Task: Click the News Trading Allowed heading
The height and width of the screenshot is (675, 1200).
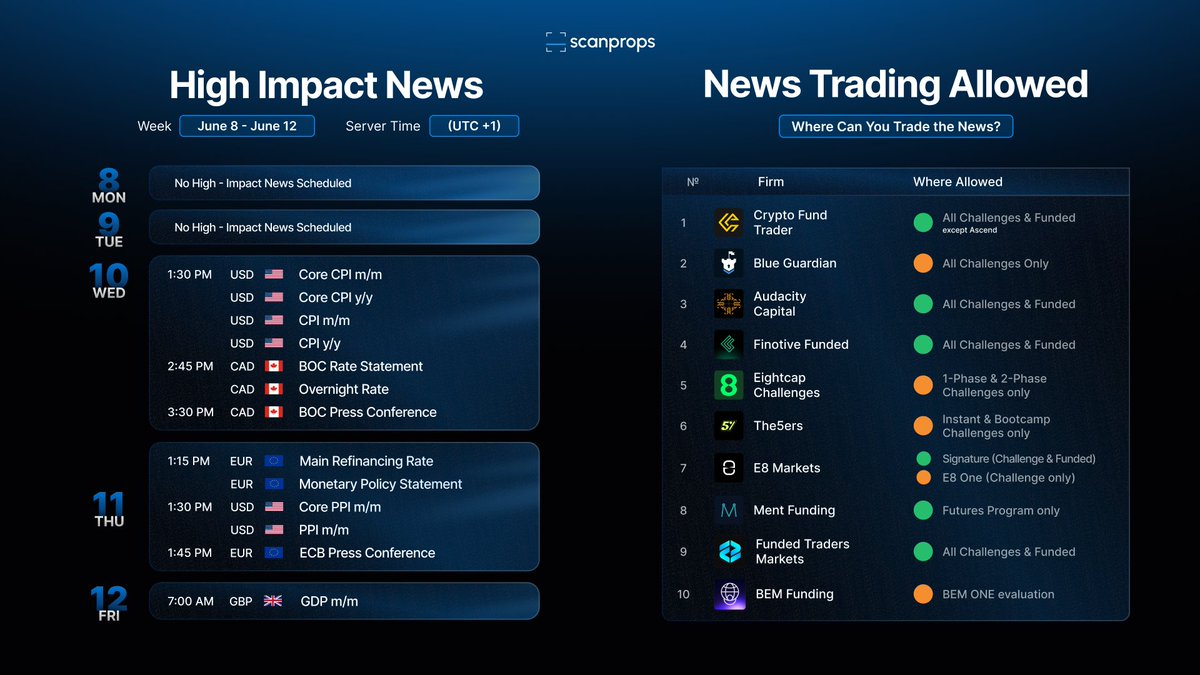Action: [x=896, y=84]
